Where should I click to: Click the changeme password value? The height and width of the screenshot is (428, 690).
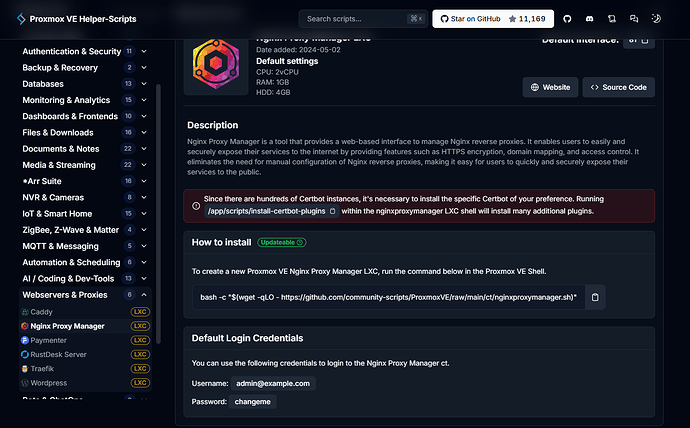point(253,402)
